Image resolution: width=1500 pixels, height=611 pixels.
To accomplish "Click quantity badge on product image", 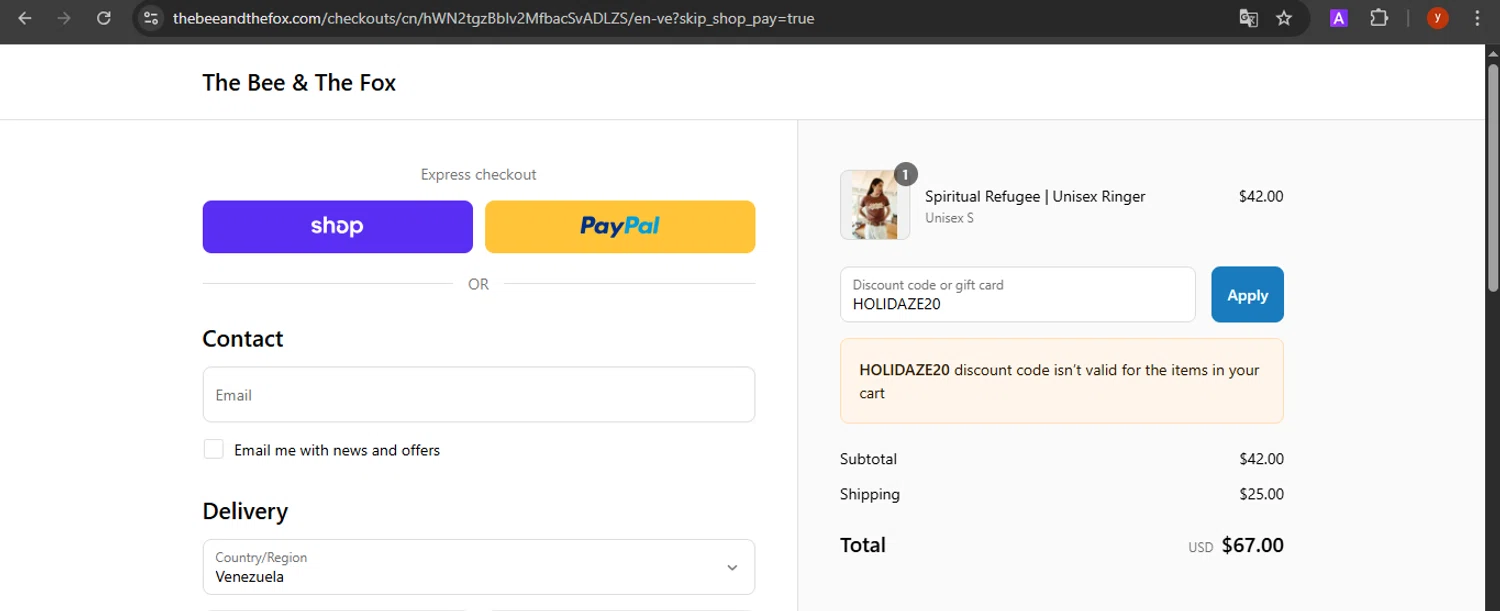I will (x=905, y=175).
